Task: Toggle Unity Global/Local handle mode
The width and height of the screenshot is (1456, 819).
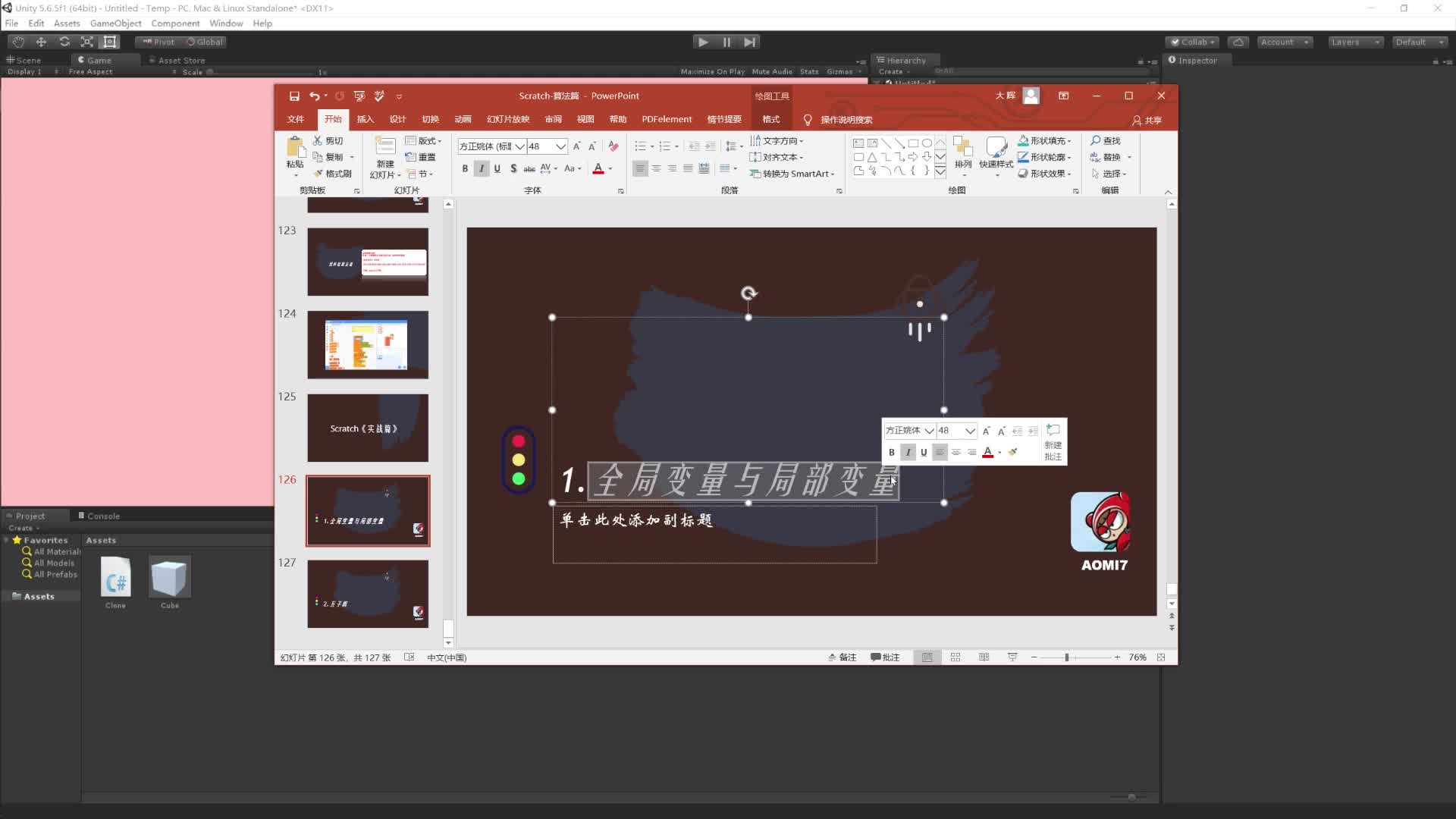Action: coord(205,42)
